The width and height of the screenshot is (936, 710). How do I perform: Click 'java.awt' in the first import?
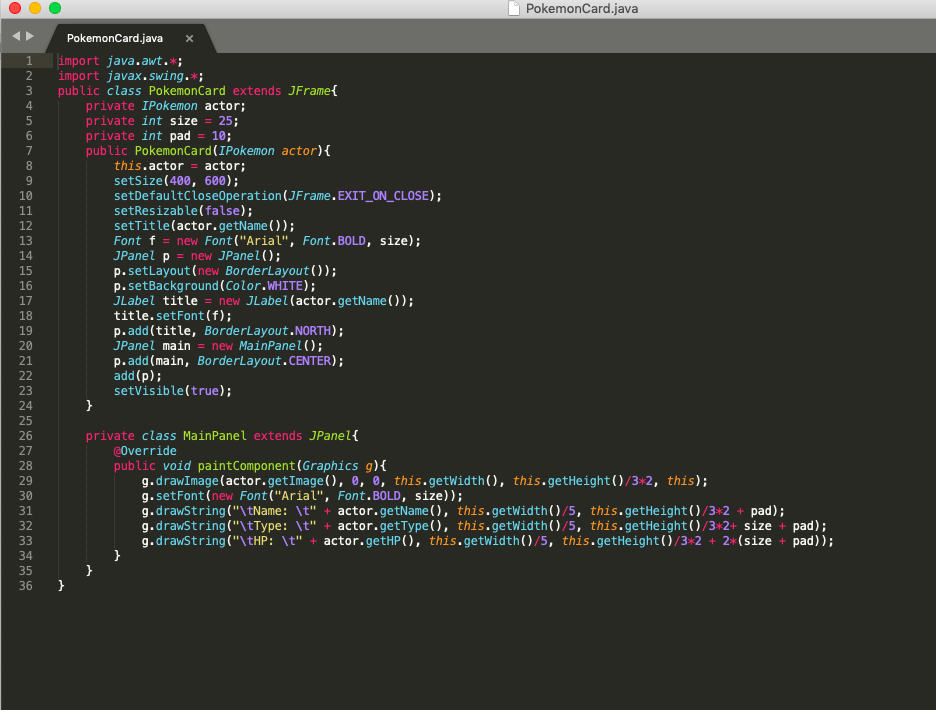pos(135,61)
